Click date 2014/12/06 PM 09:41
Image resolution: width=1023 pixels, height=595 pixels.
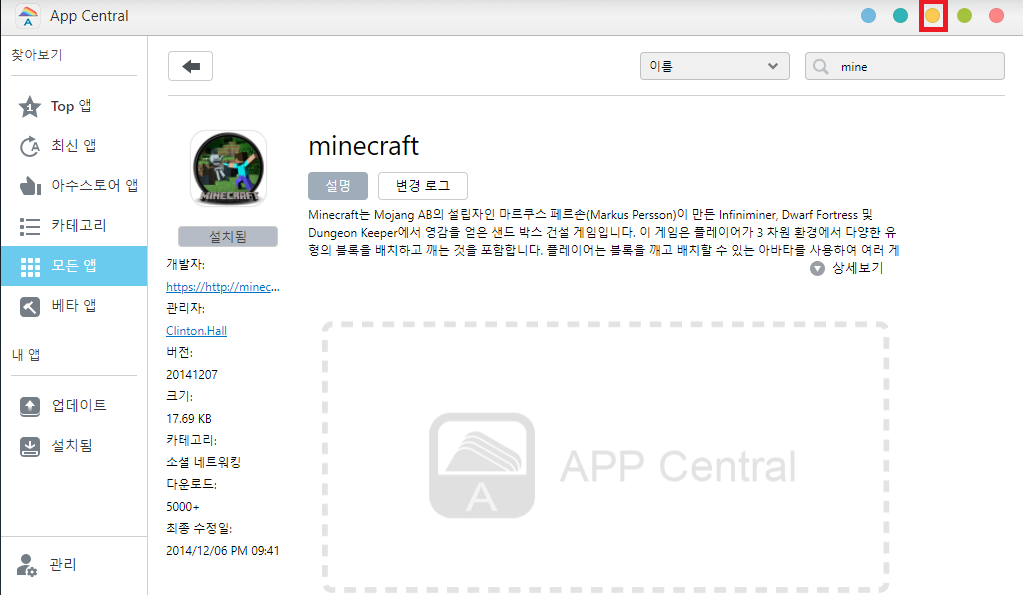222,551
